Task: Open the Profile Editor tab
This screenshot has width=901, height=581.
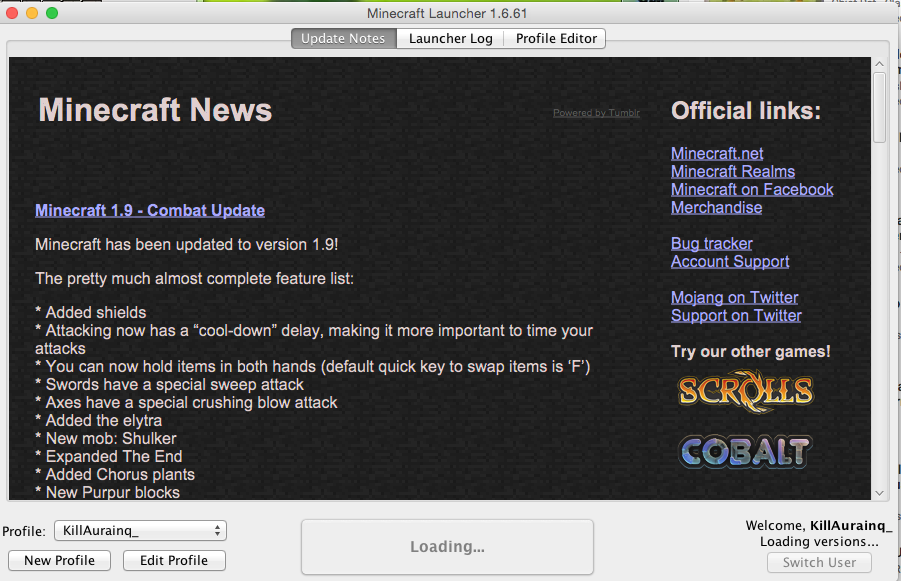Action: pyautogui.click(x=556, y=39)
